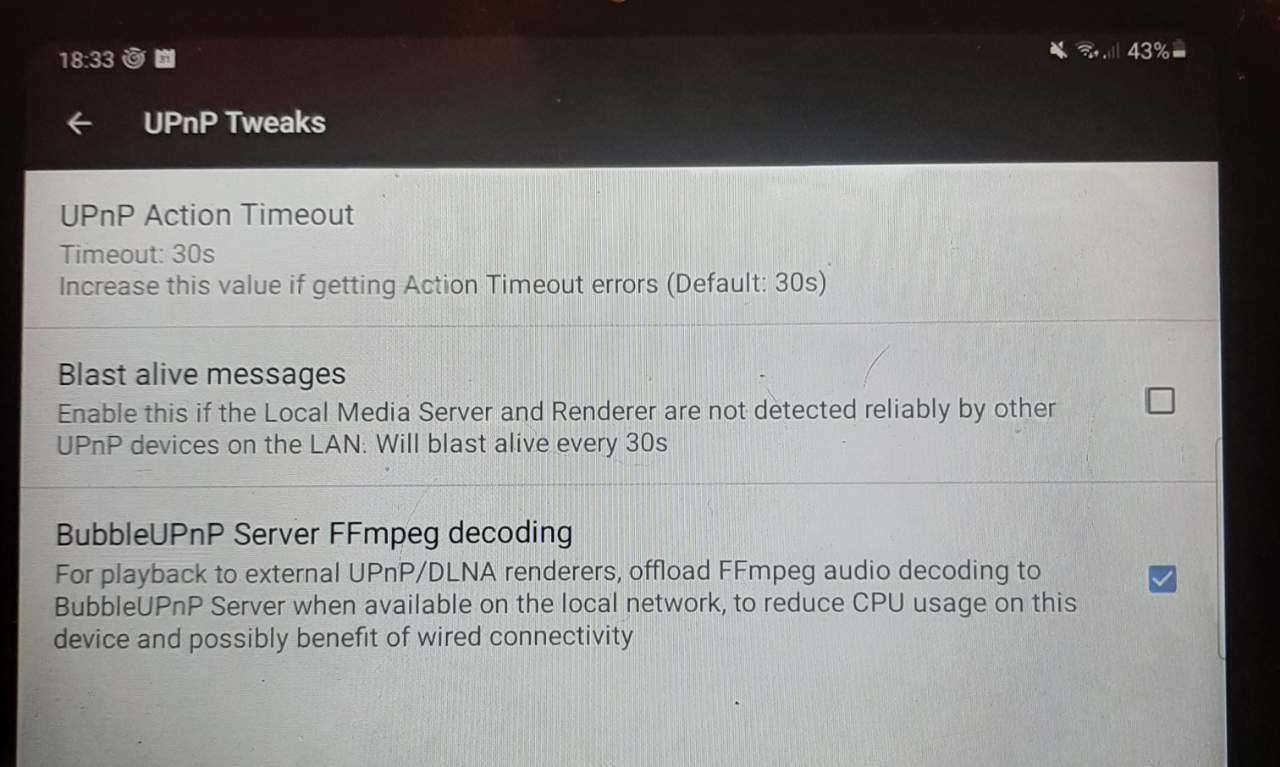
Task: Tap the UPnP Tweaks header title
Action: click(x=234, y=122)
